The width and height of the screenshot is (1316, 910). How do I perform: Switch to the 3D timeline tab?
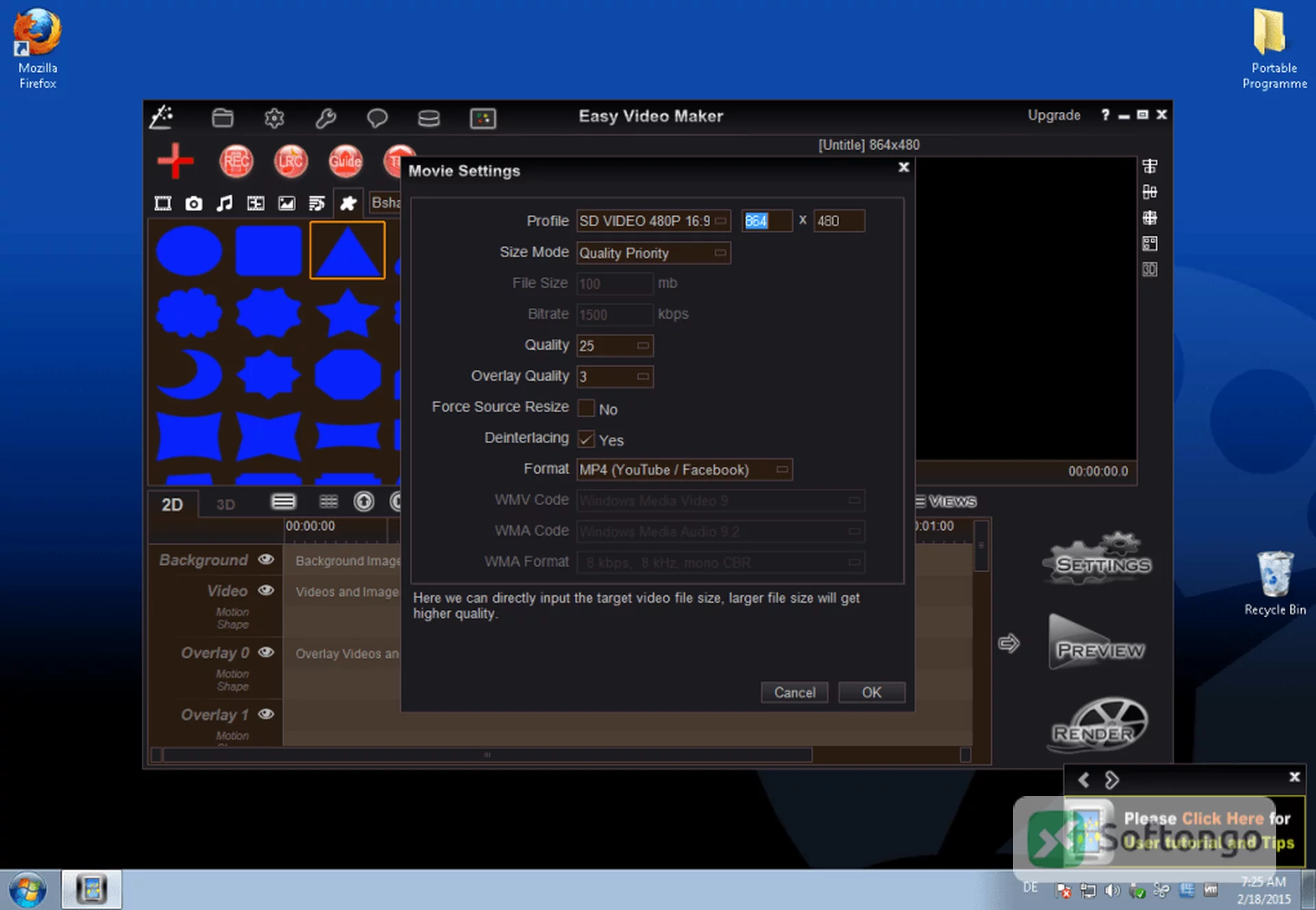(x=226, y=505)
